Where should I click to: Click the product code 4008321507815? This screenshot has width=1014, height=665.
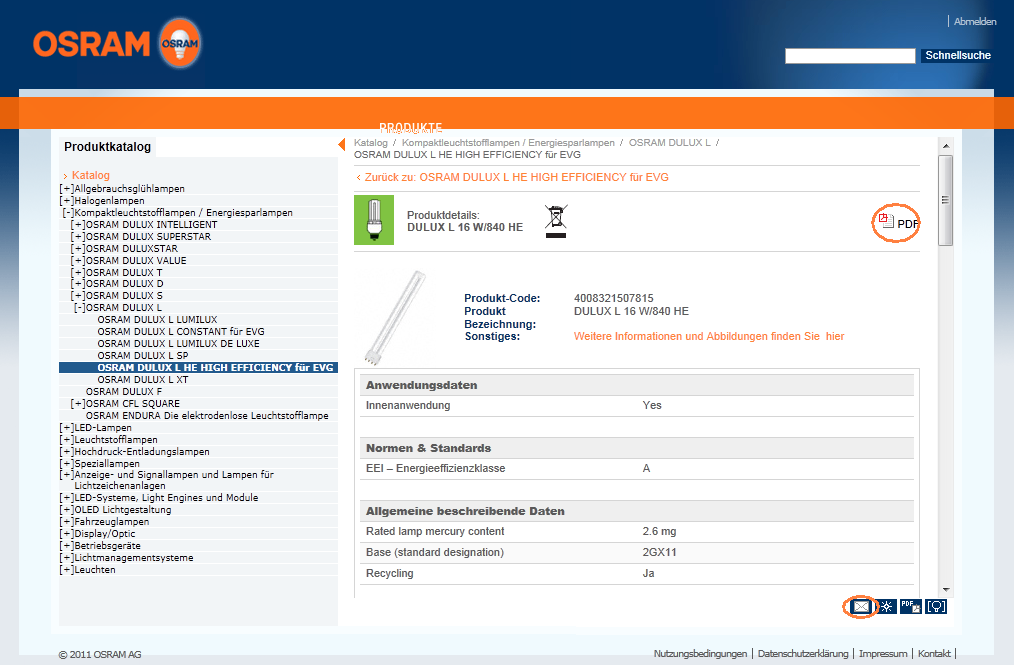[x=614, y=298]
